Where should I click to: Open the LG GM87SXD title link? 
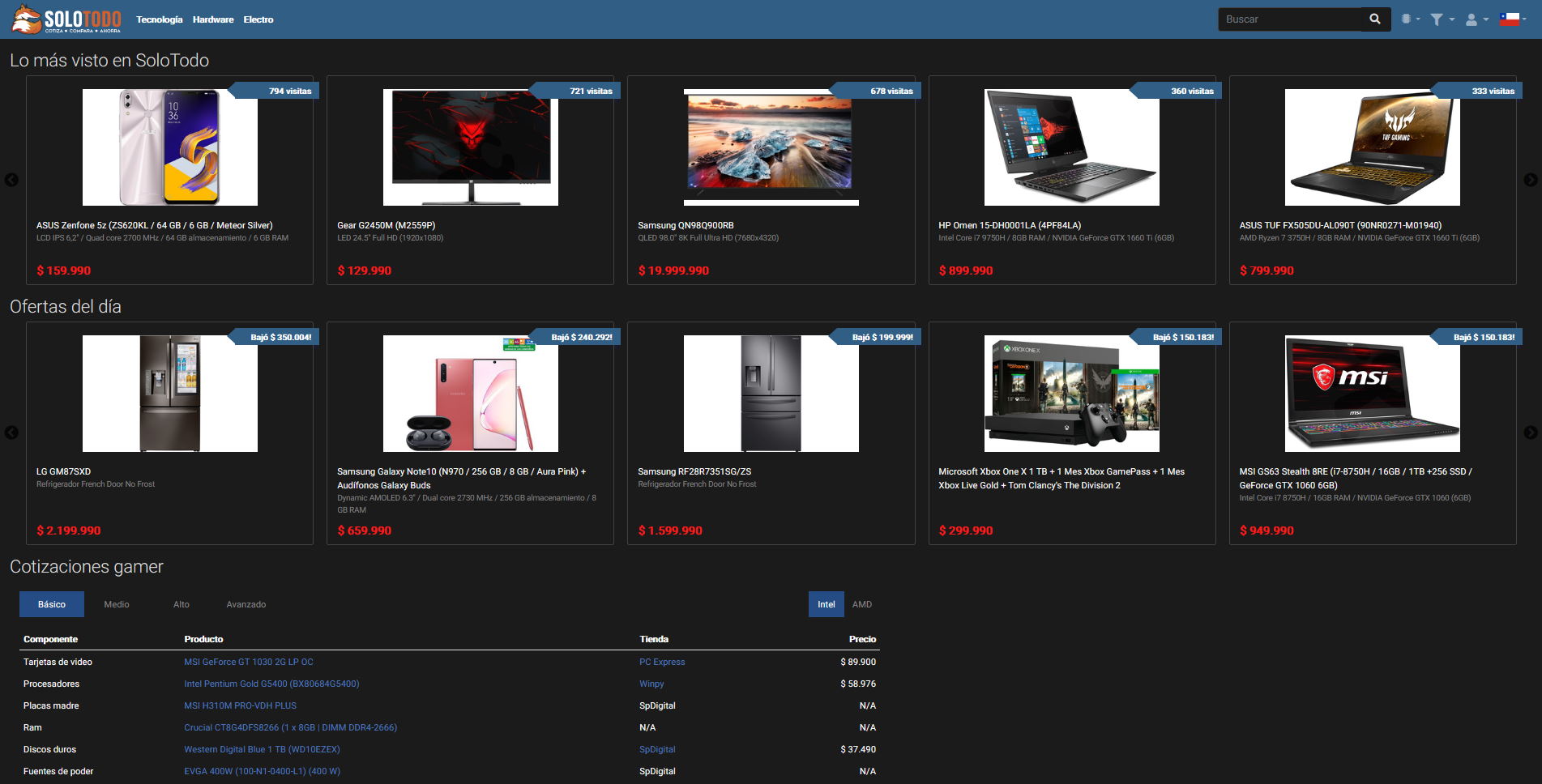pyautogui.click(x=63, y=471)
